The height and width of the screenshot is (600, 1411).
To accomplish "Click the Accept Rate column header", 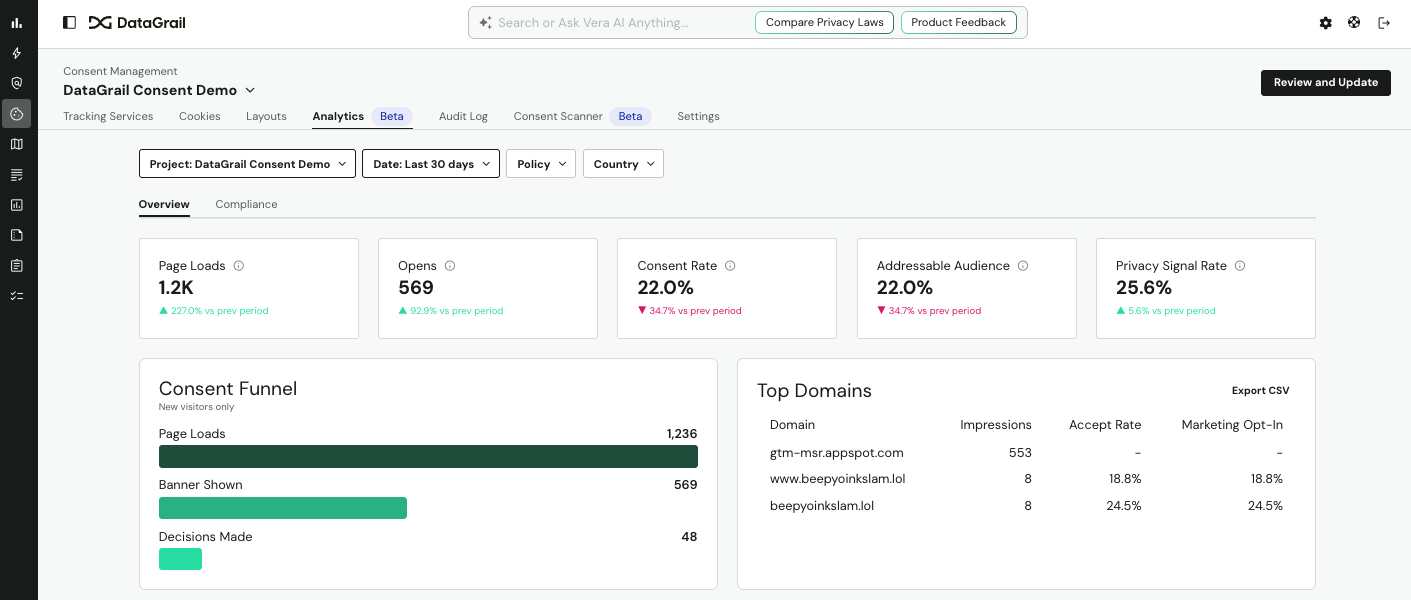I will click(x=1105, y=425).
